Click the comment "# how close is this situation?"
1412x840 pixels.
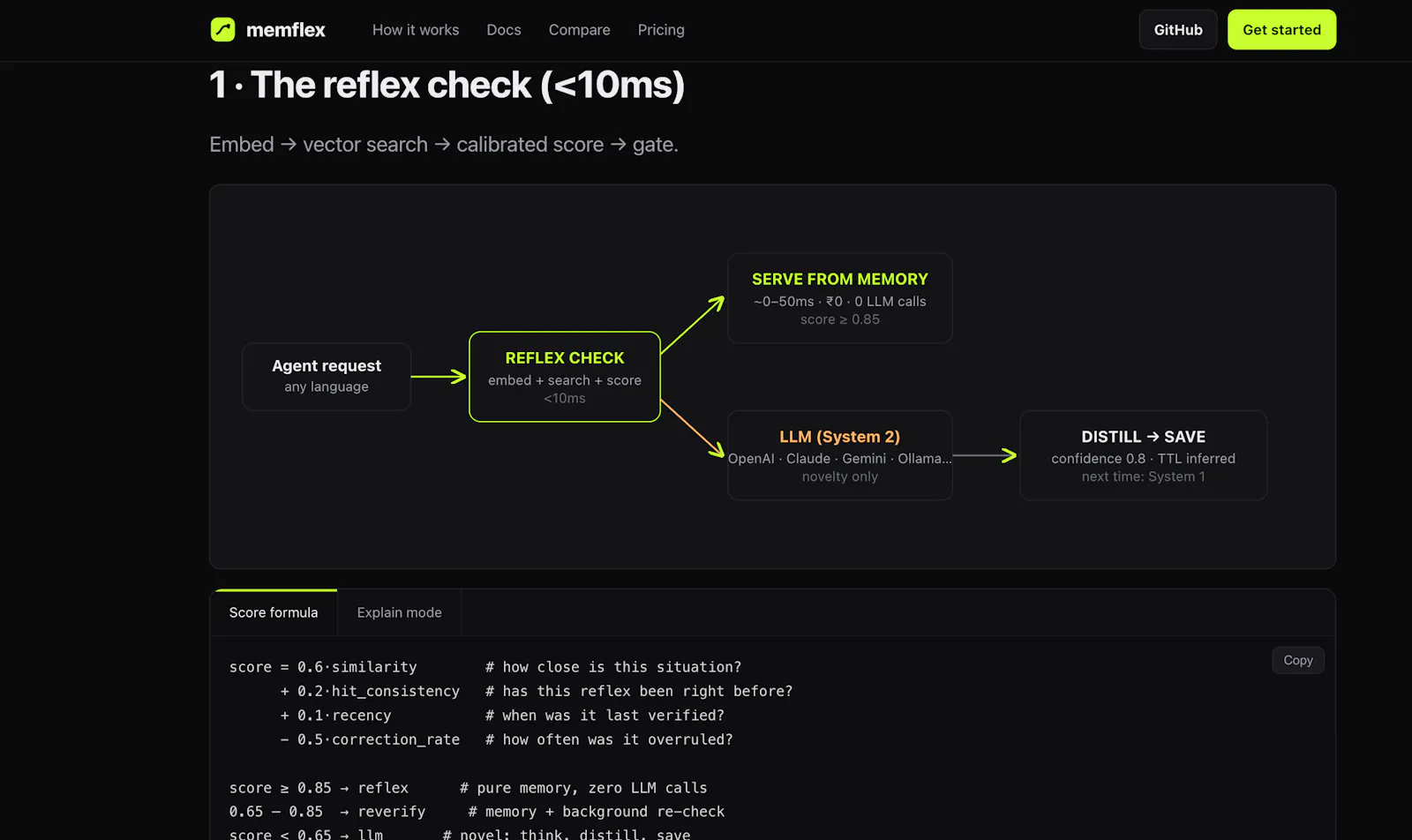coord(613,667)
